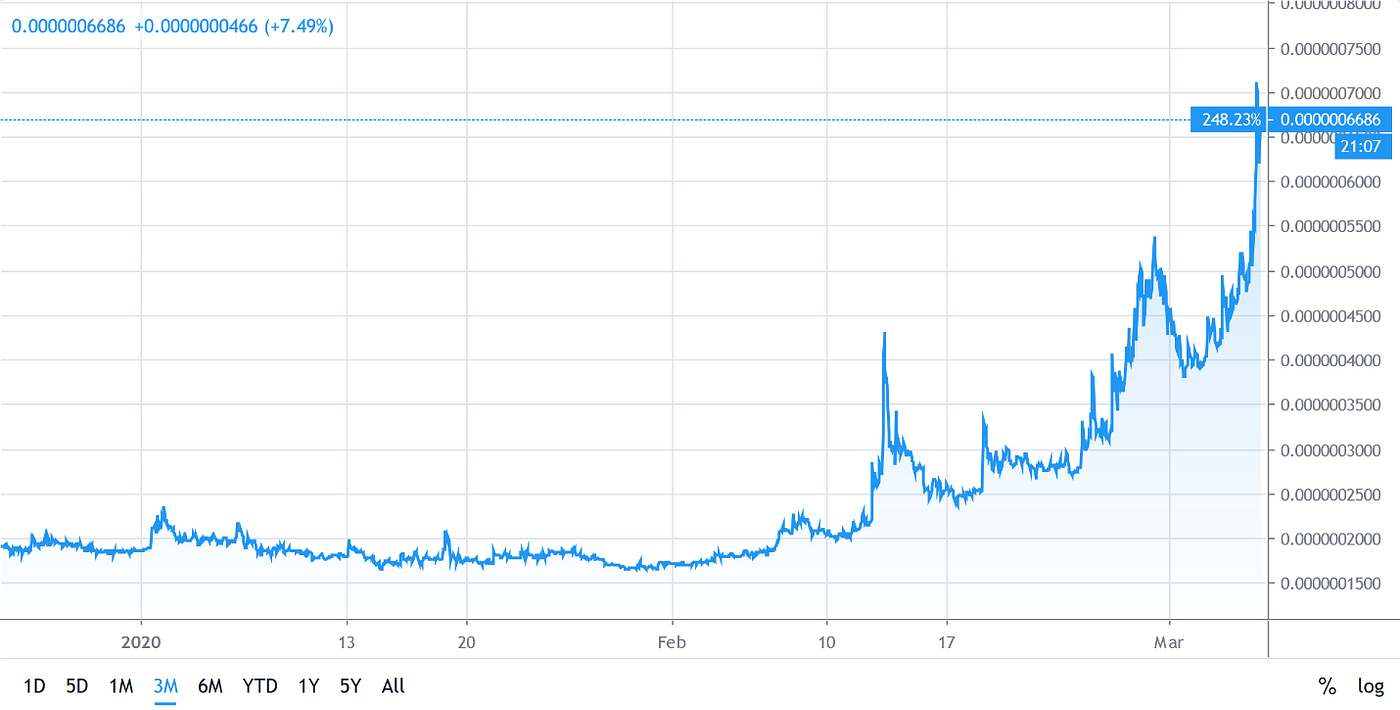Change the range to 6M
1400x710 pixels.
click(x=210, y=687)
